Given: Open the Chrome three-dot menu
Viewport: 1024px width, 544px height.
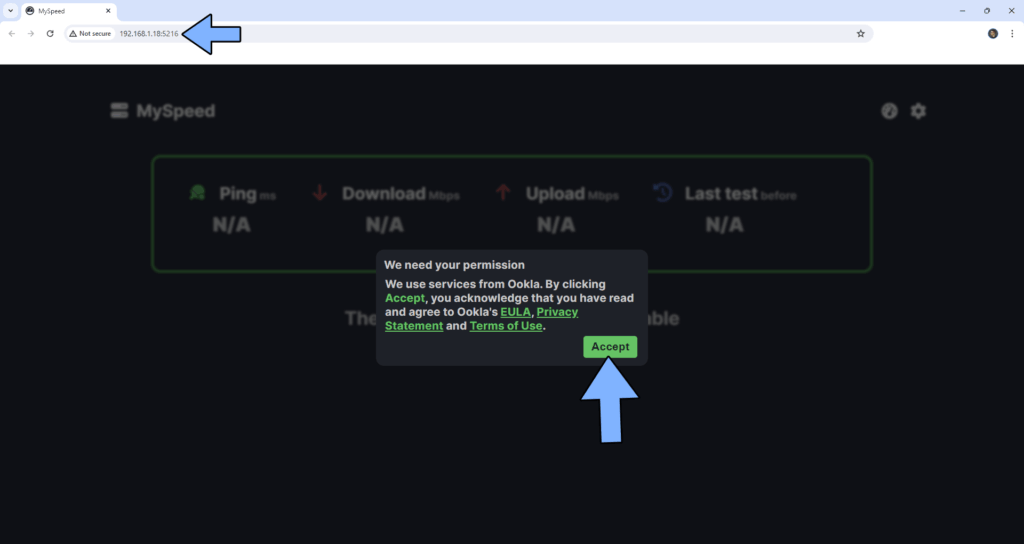Looking at the screenshot, I should (1012, 33).
